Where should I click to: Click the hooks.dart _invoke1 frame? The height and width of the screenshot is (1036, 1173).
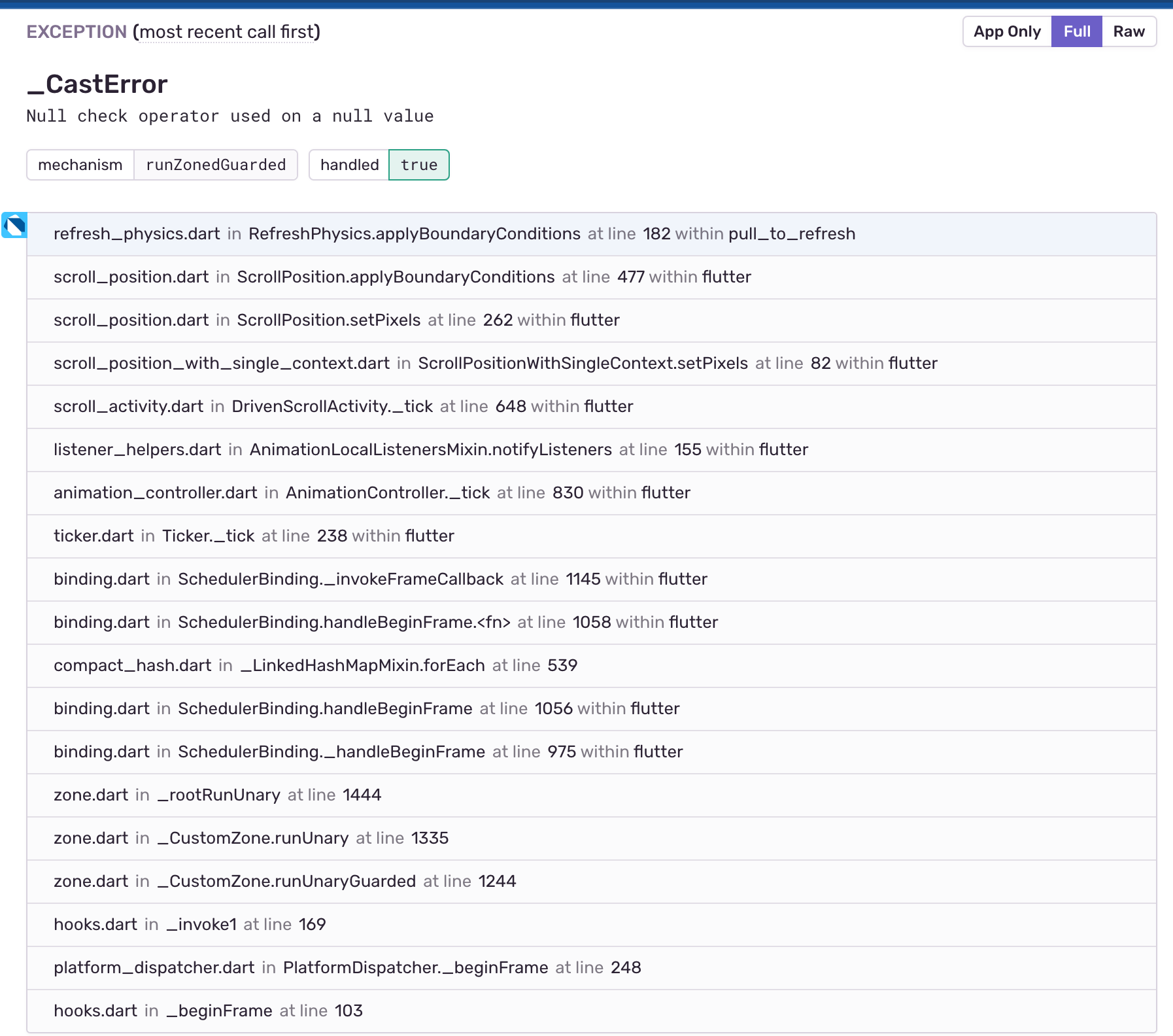(x=591, y=925)
